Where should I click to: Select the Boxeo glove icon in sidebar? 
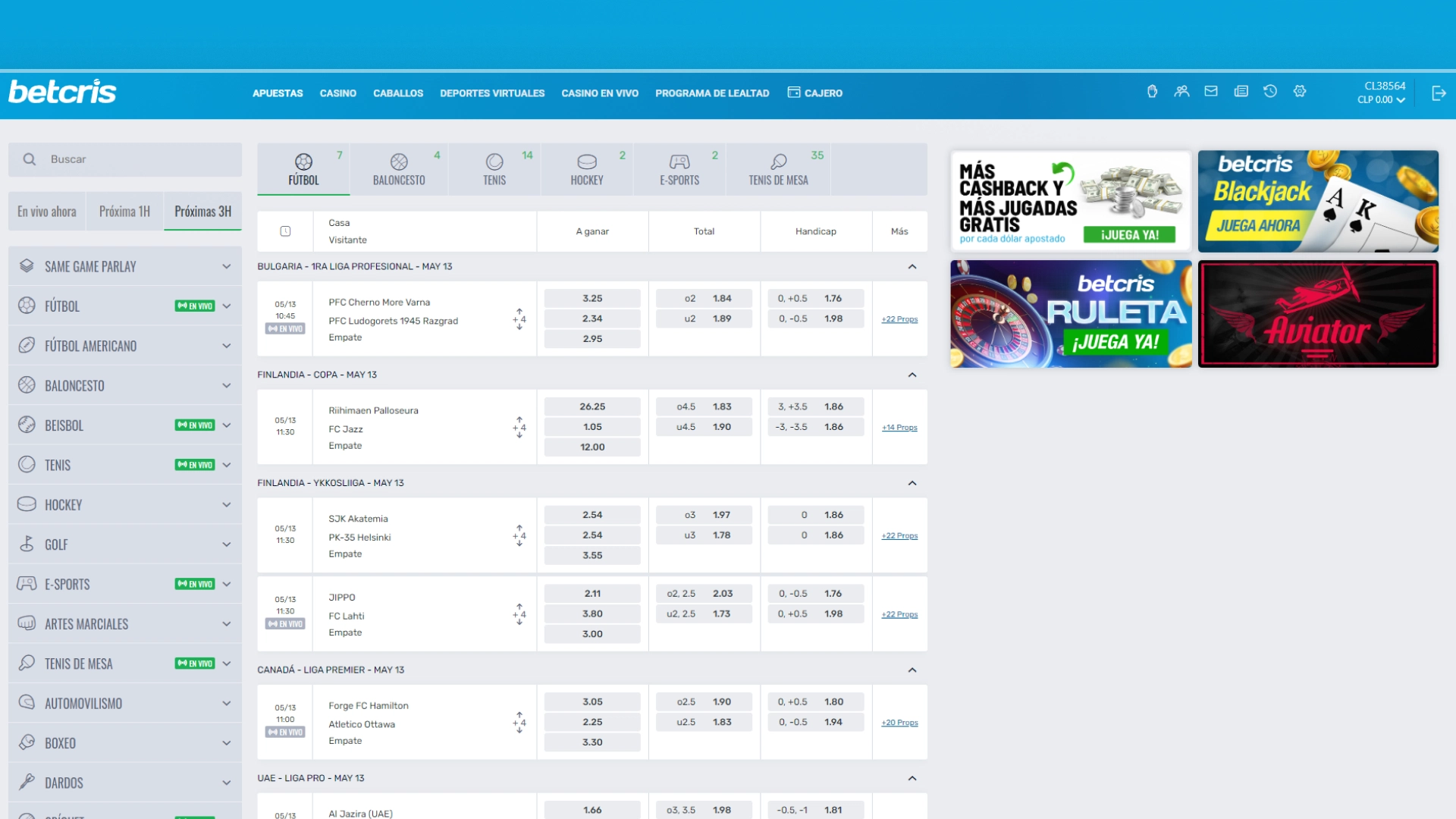coord(27,742)
